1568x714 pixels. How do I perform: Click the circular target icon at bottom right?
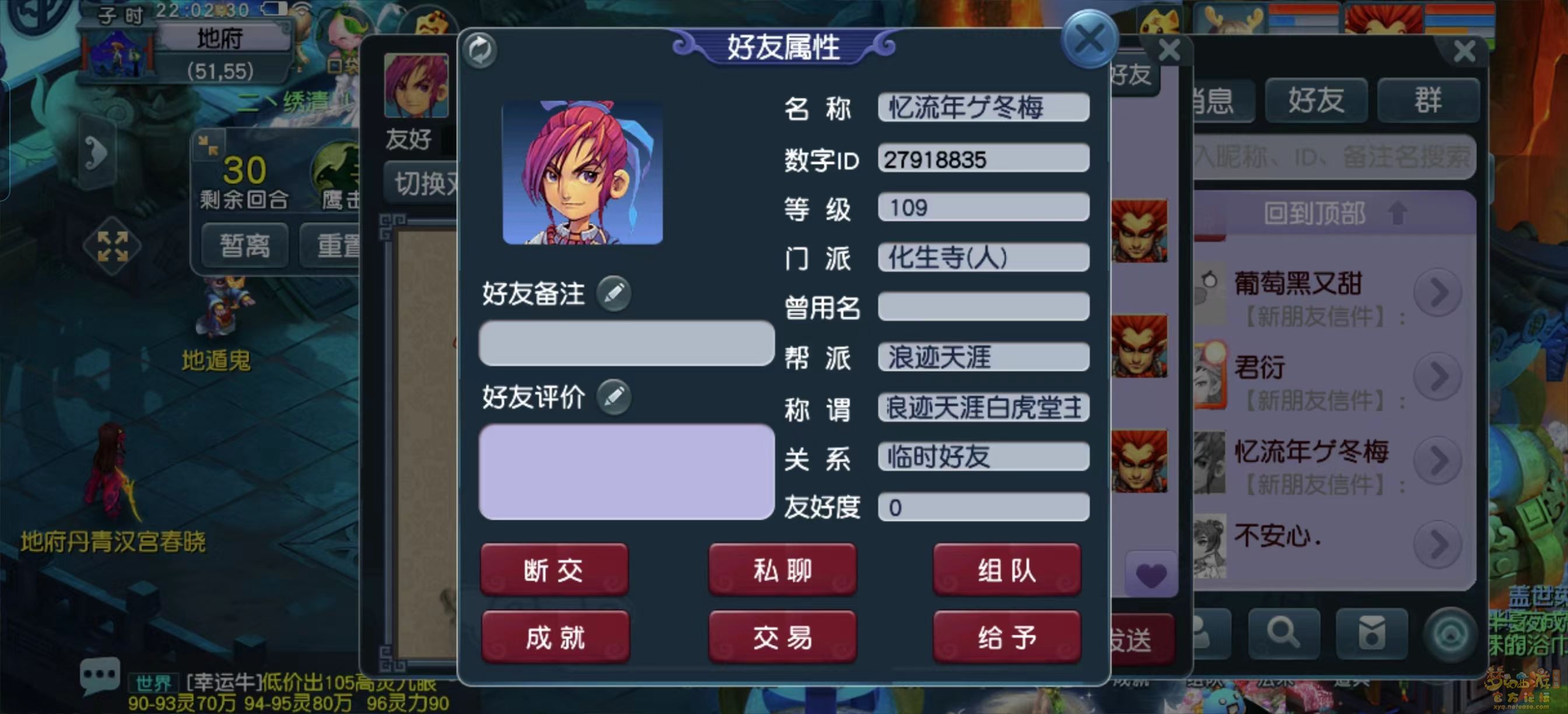click(1451, 634)
